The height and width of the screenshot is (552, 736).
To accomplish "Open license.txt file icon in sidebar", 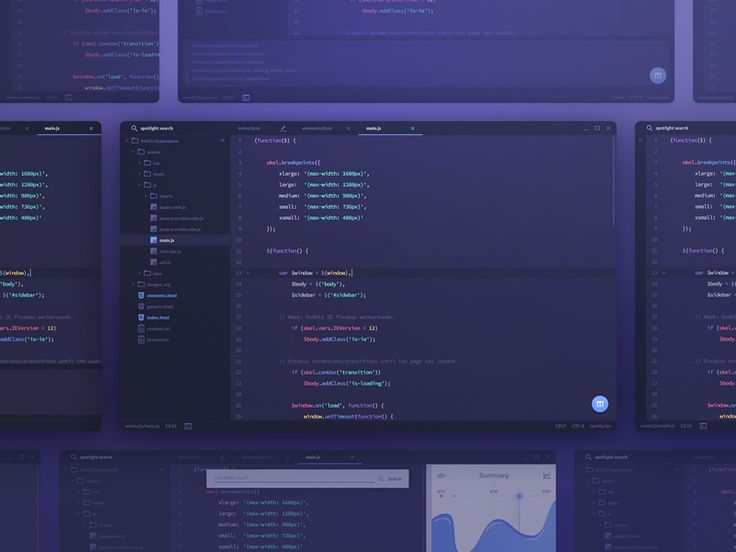I will click(141, 339).
